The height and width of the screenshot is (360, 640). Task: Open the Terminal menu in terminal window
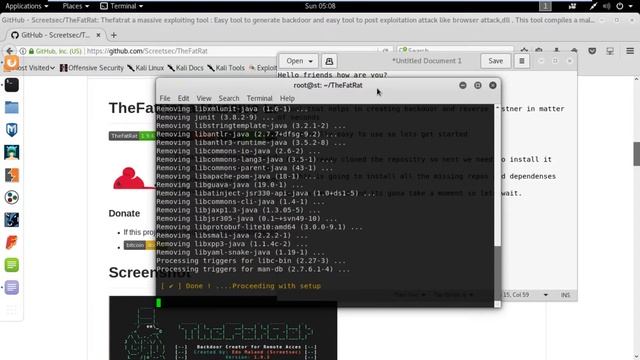259,98
